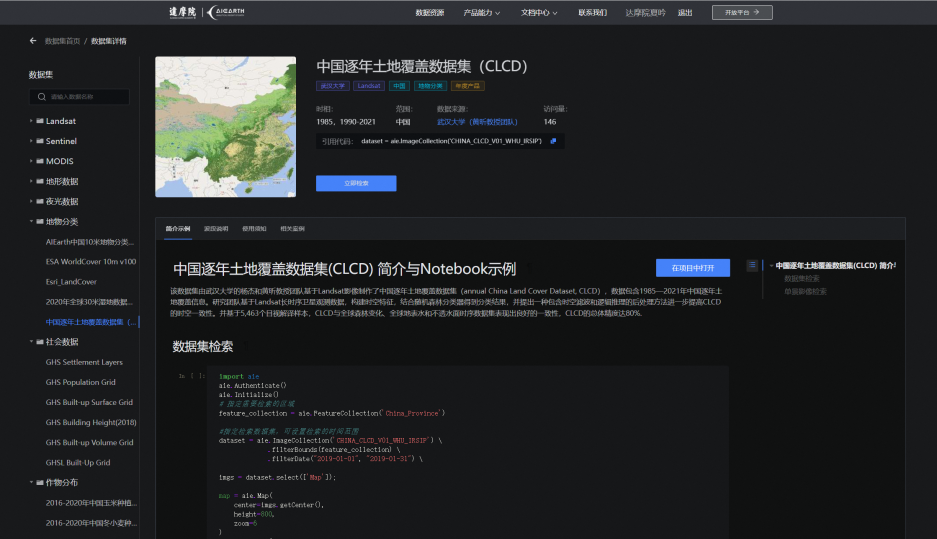Expand the Landsat tree arrow
937x539 pixels.
31,121
